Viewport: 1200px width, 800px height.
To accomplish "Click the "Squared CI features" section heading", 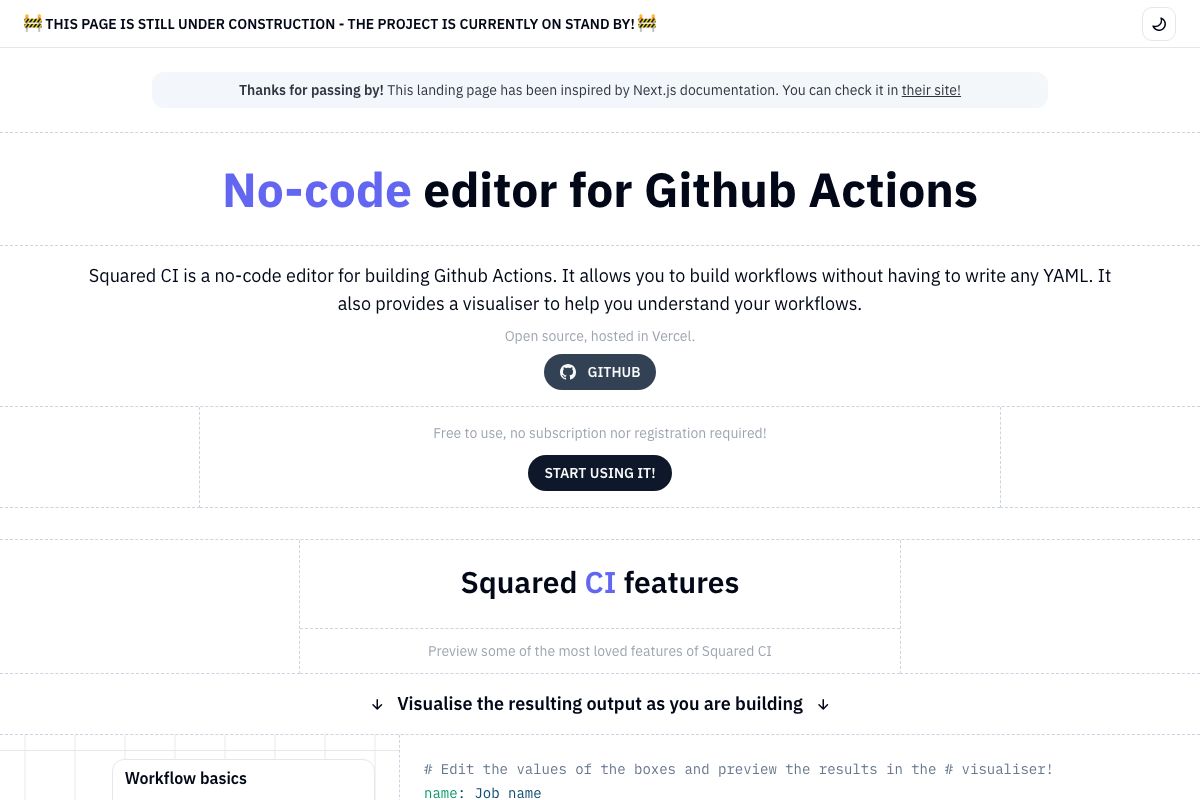I will 600,582.
